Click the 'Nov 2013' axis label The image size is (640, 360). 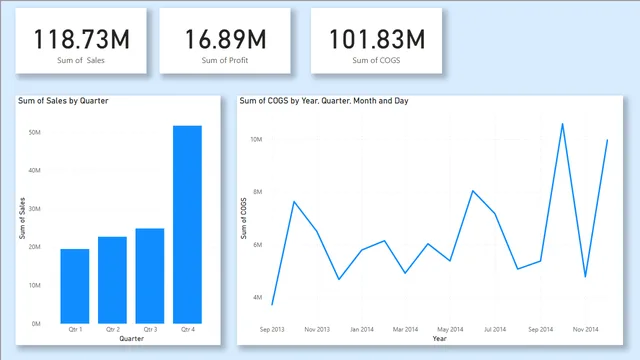click(x=317, y=329)
